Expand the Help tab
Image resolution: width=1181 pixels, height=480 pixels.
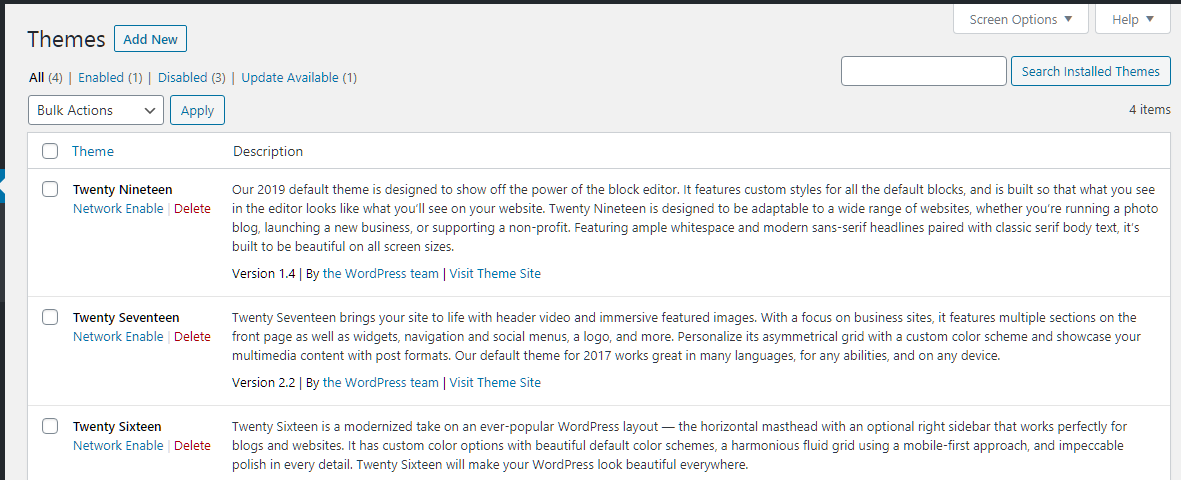click(1132, 20)
